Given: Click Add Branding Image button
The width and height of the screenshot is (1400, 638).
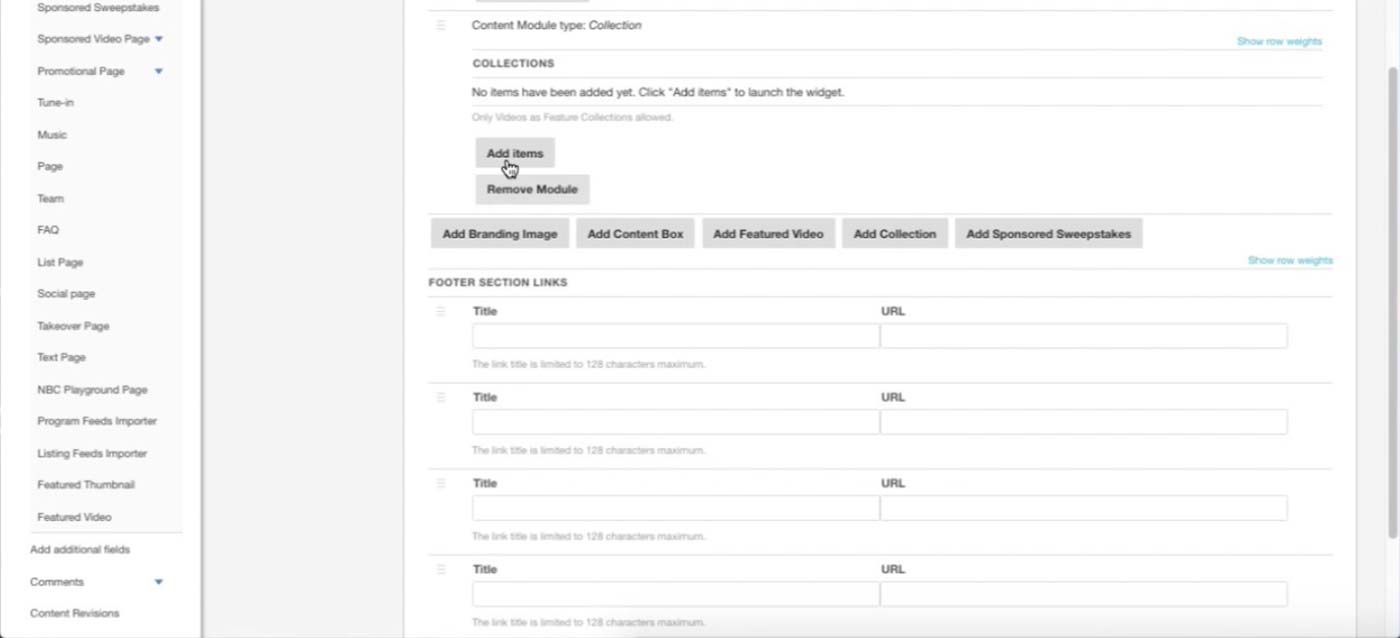Looking at the screenshot, I should pyautogui.click(x=500, y=234).
